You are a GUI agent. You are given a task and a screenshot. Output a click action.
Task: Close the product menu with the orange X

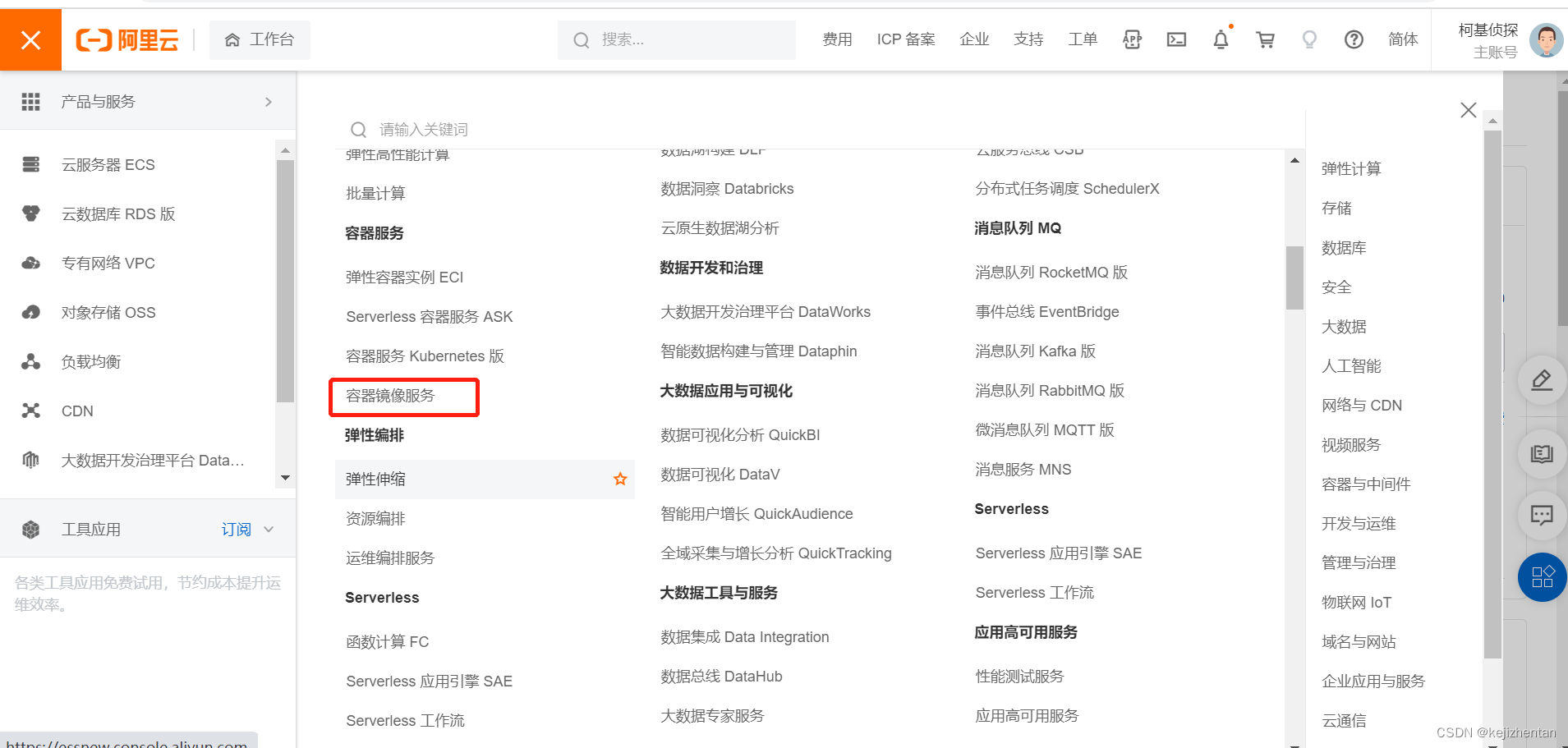click(30, 39)
